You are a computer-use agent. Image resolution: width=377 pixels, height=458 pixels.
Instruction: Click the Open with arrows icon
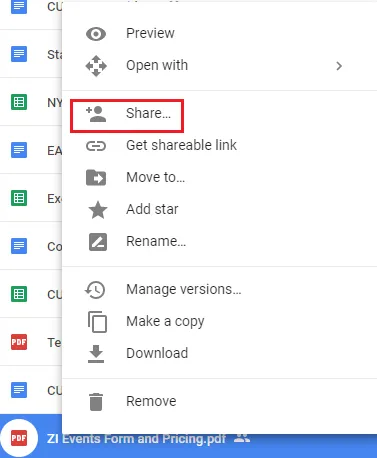pyautogui.click(x=96, y=66)
